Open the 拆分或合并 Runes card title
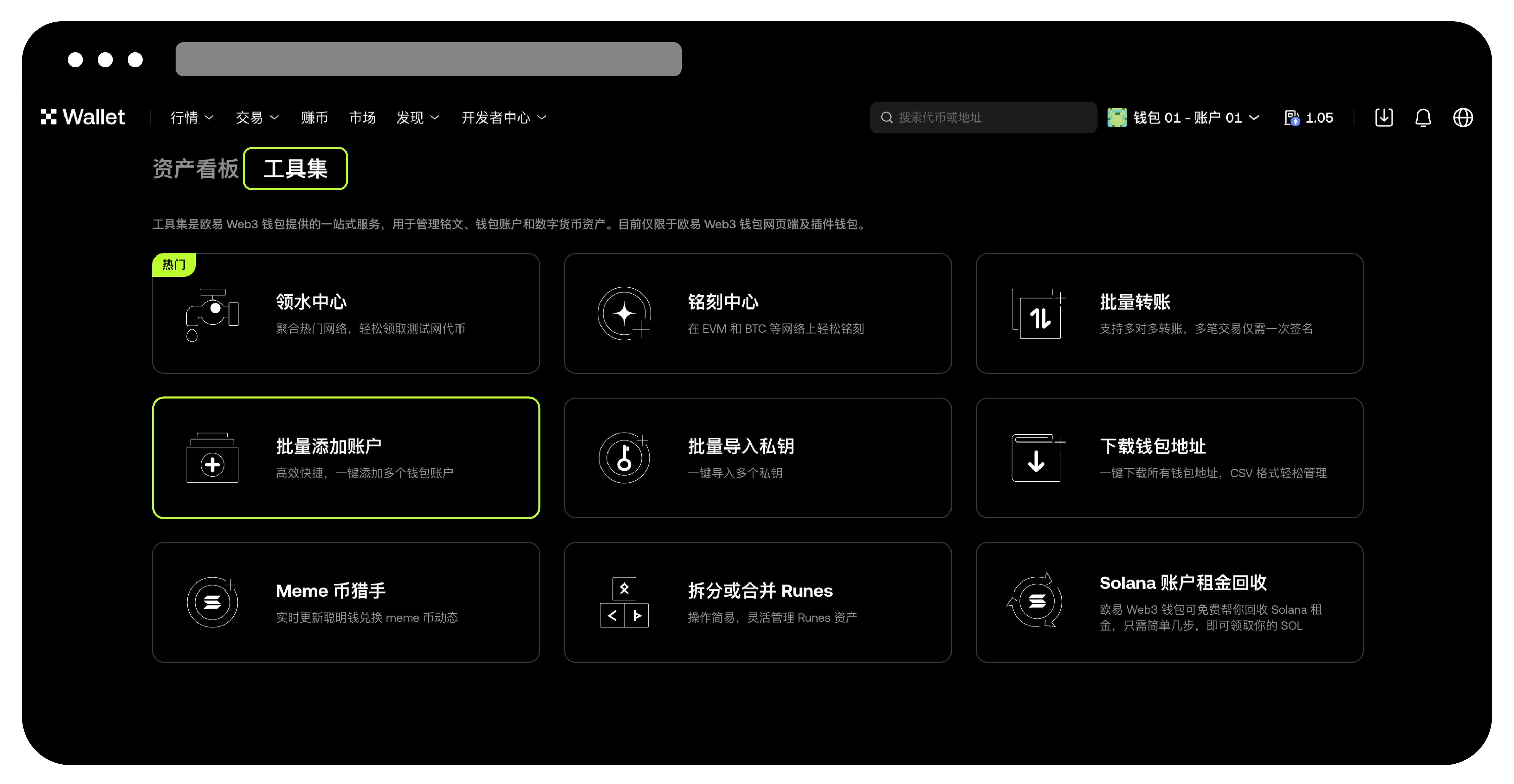 (x=760, y=591)
